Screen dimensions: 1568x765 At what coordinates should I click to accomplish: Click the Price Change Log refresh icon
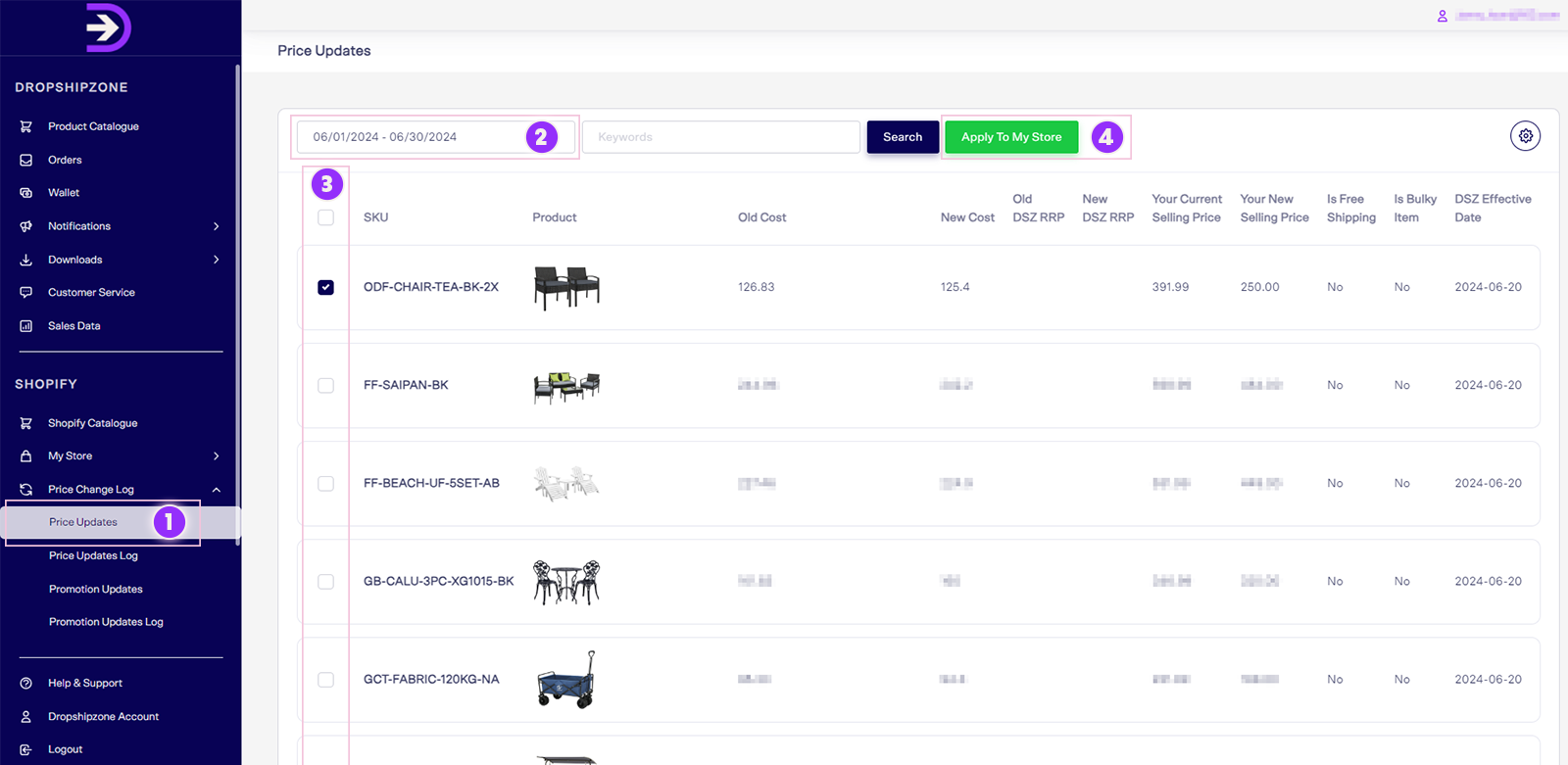[x=26, y=490]
